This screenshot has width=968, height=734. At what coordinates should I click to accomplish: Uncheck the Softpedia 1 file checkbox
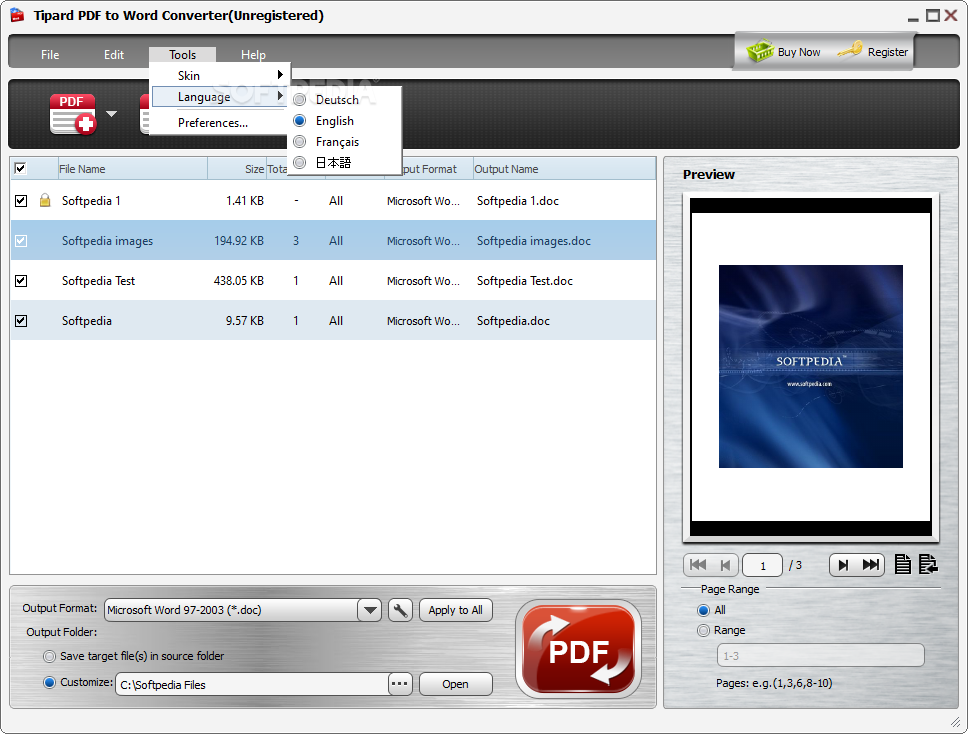21,201
